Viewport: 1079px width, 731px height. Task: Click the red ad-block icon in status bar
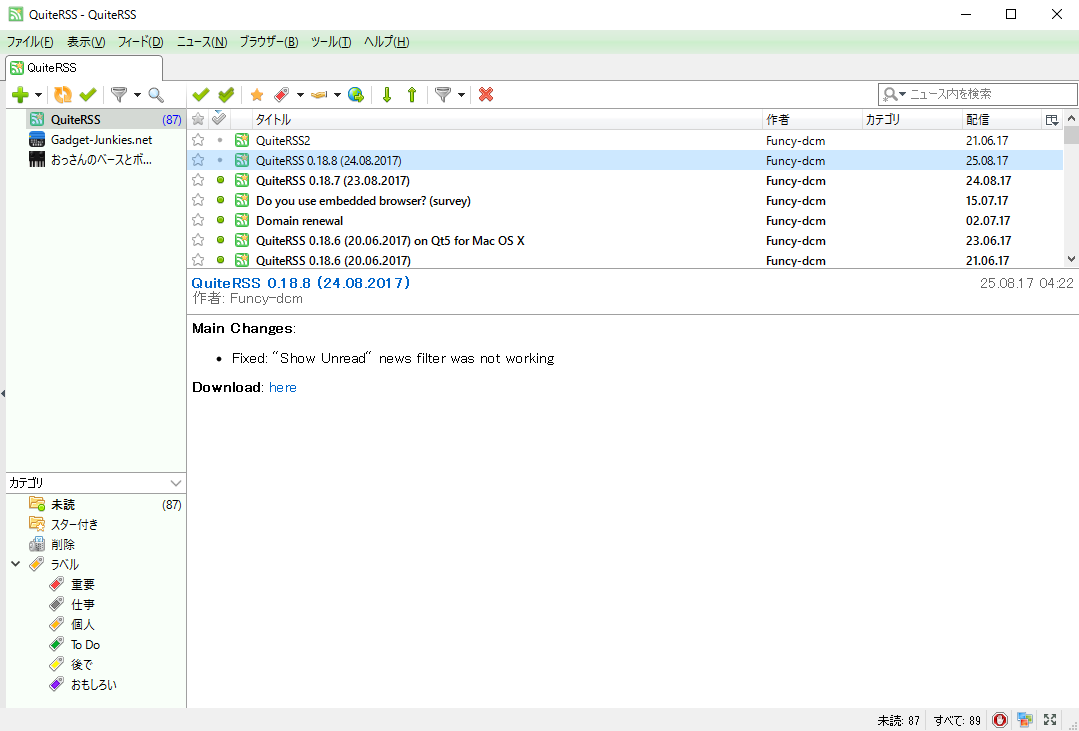click(1000, 720)
